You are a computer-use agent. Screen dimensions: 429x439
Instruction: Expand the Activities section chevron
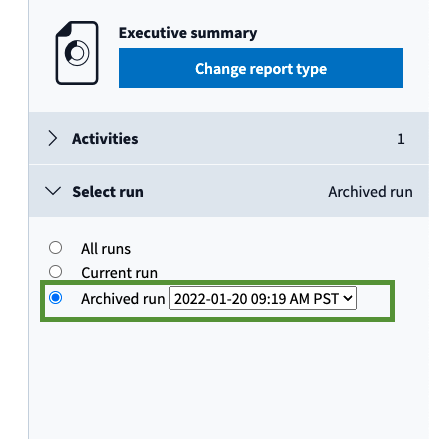click(x=52, y=138)
